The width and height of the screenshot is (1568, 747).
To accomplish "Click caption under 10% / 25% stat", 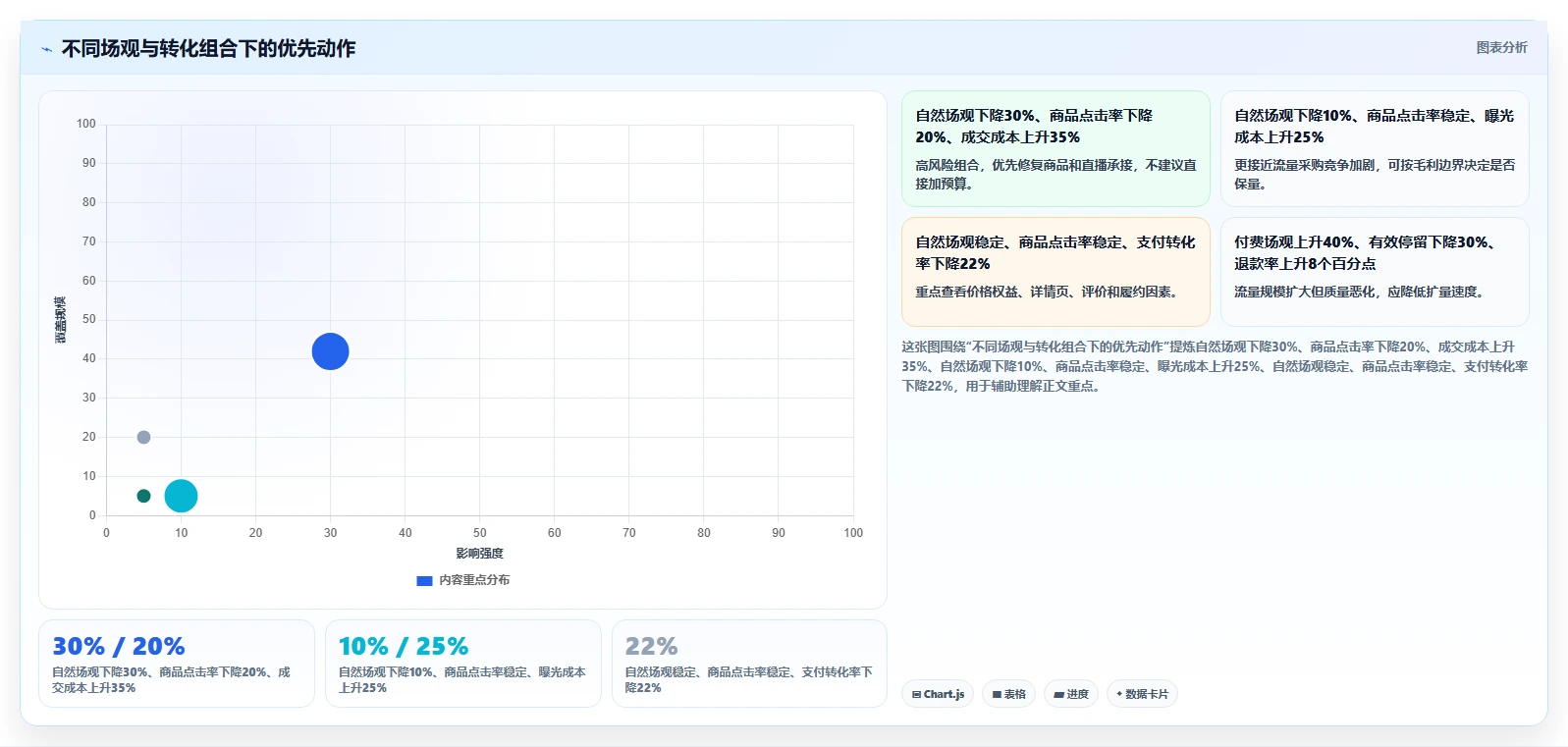I will pos(462,679).
